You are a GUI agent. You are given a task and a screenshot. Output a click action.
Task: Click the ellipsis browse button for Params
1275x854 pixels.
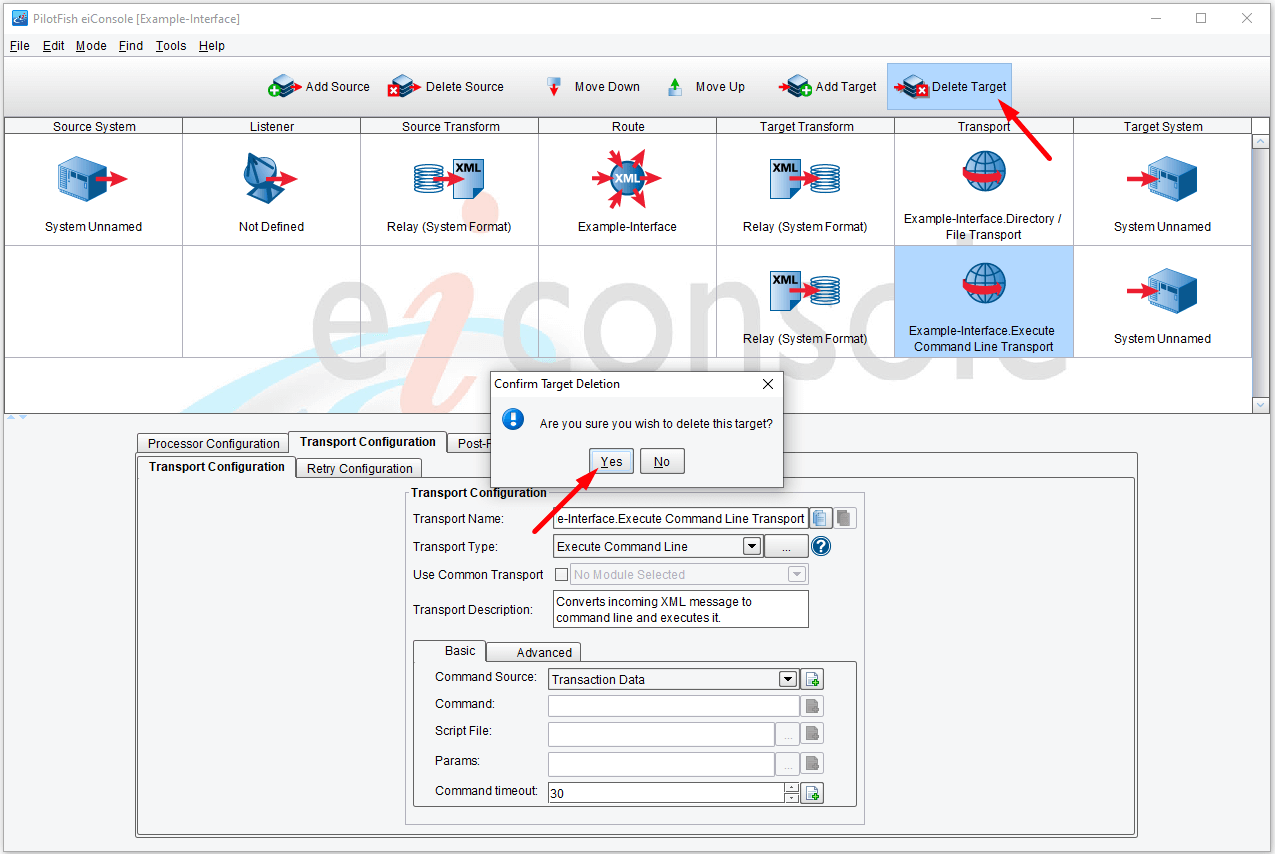pos(788,764)
